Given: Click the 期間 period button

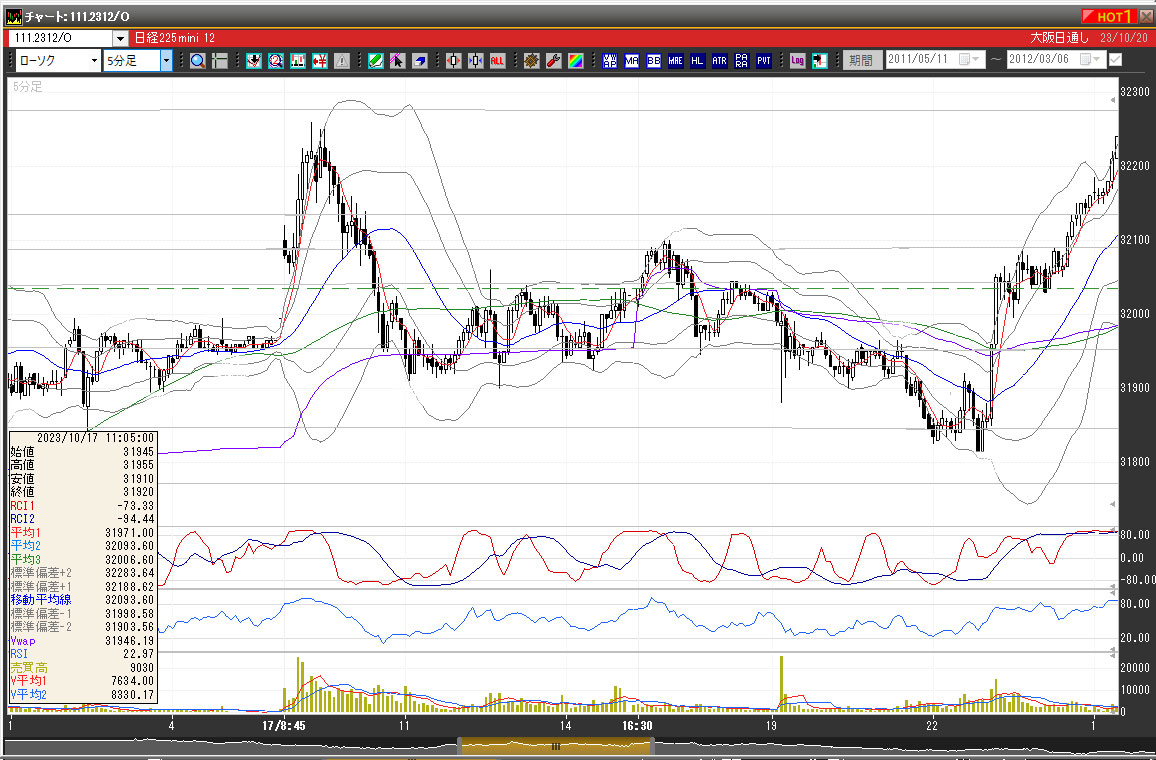Looking at the screenshot, I should pyautogui.click(x=861, y=61).
